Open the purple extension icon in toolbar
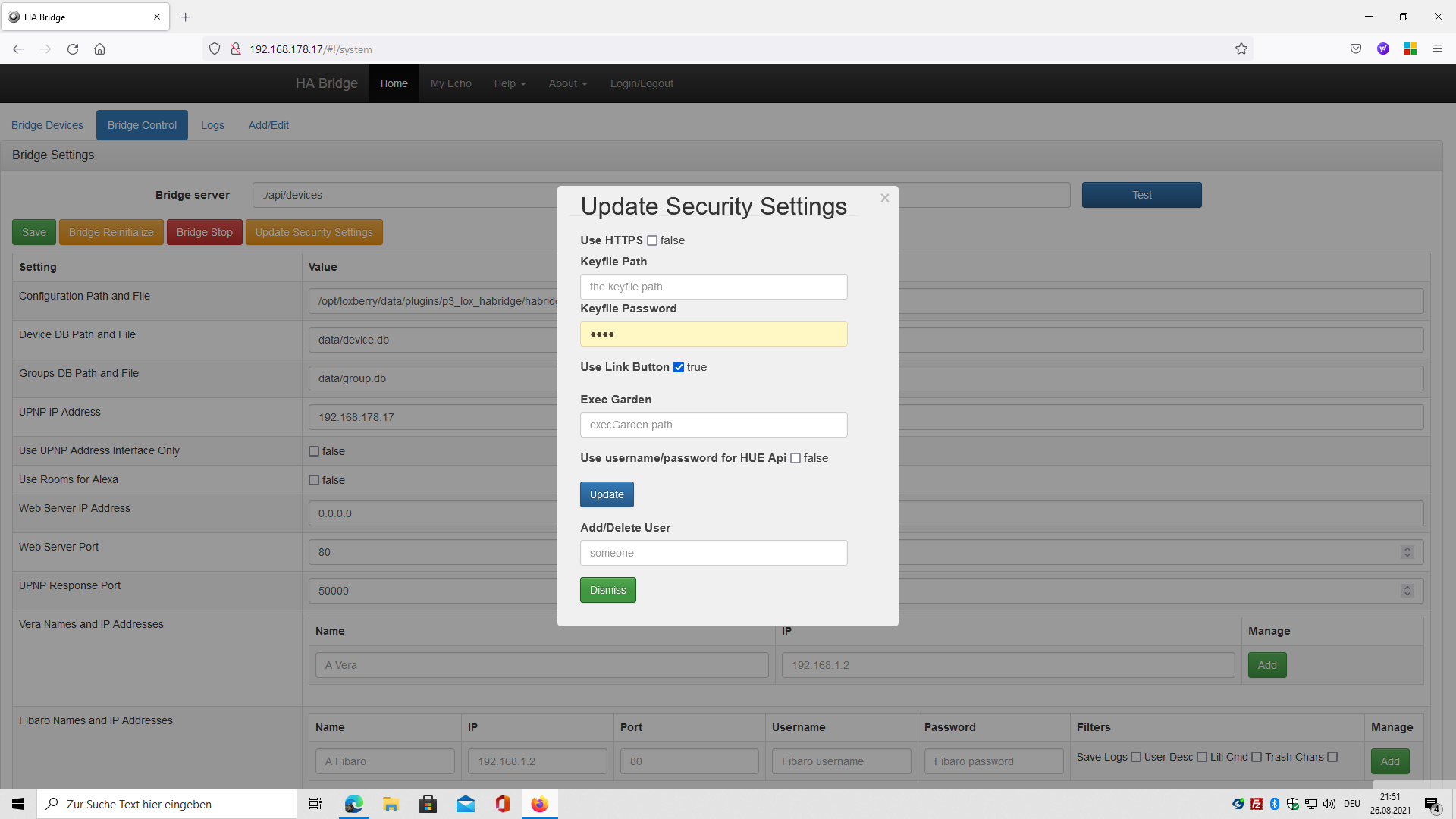Viewport: 1456px width, 819px height. [1383, 49]
